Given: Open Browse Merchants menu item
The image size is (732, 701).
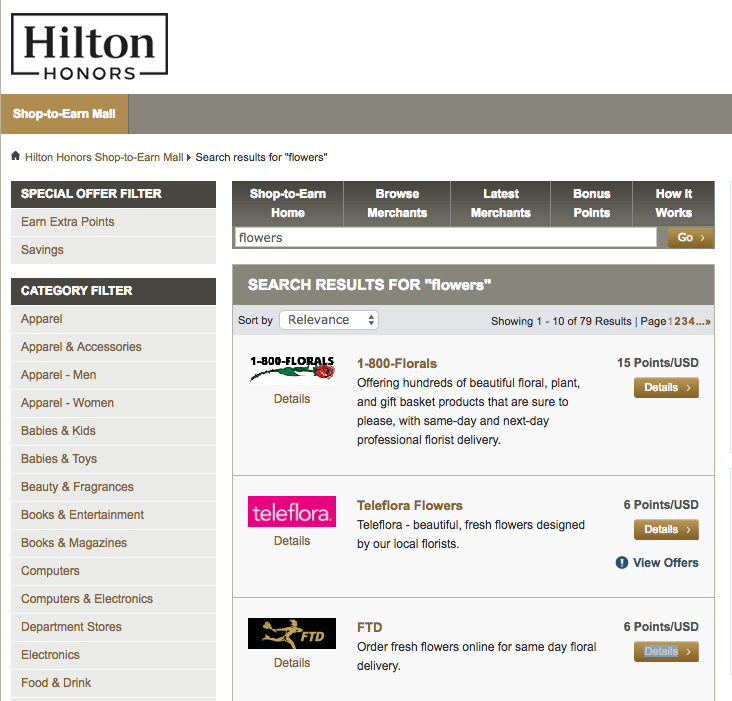Looking at the screenshot, I should point(397,203).
